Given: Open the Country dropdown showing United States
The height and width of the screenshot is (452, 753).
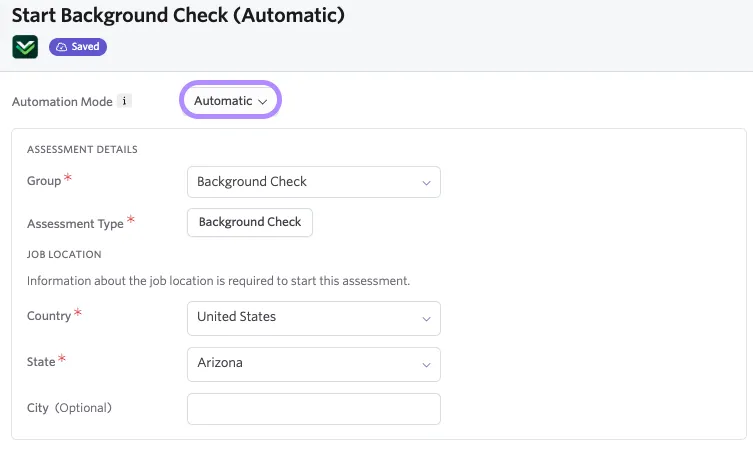Looking at the screenshot, I should click(x=314, y=318).
